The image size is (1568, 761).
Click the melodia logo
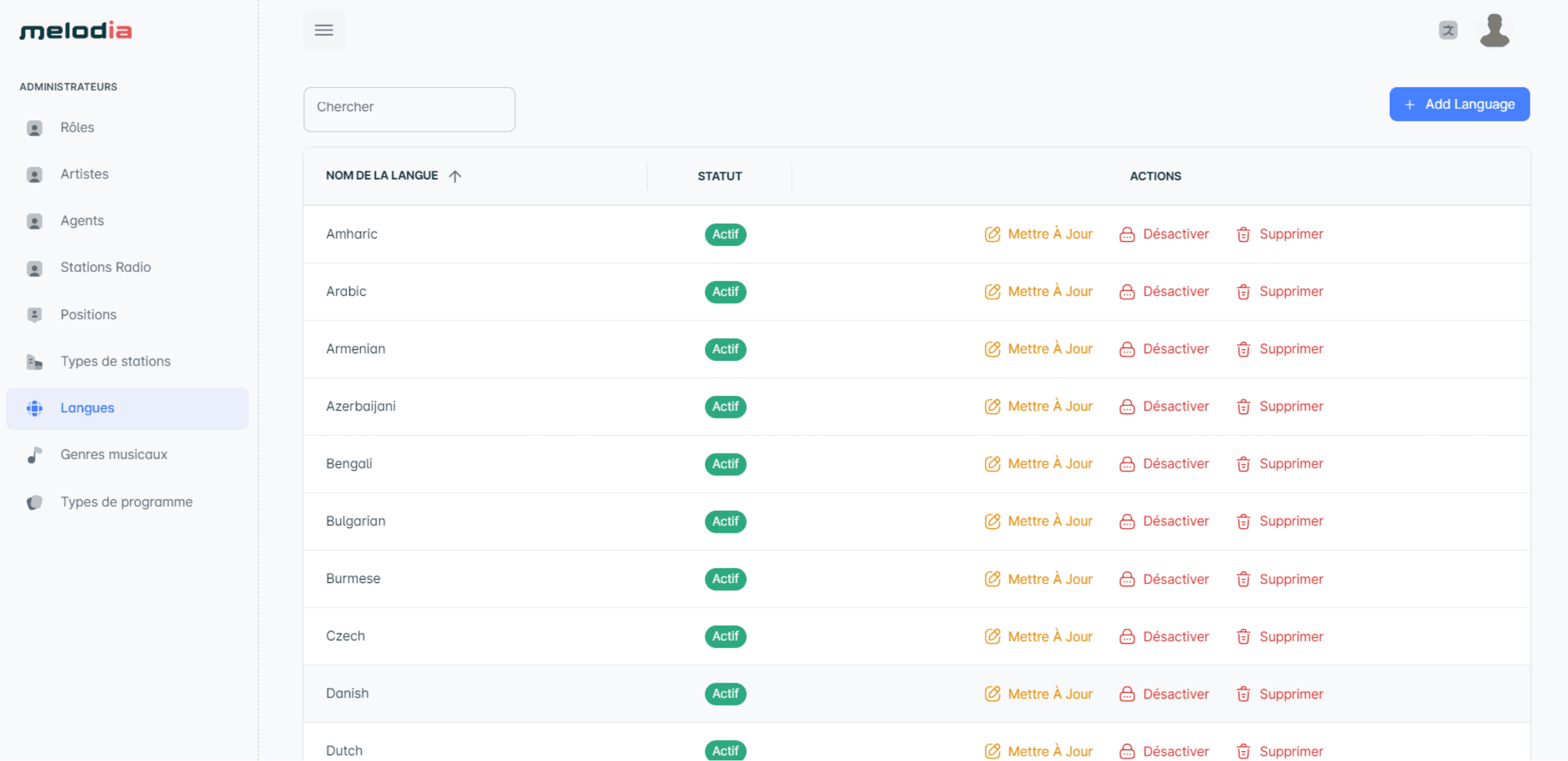coord(76,30)
